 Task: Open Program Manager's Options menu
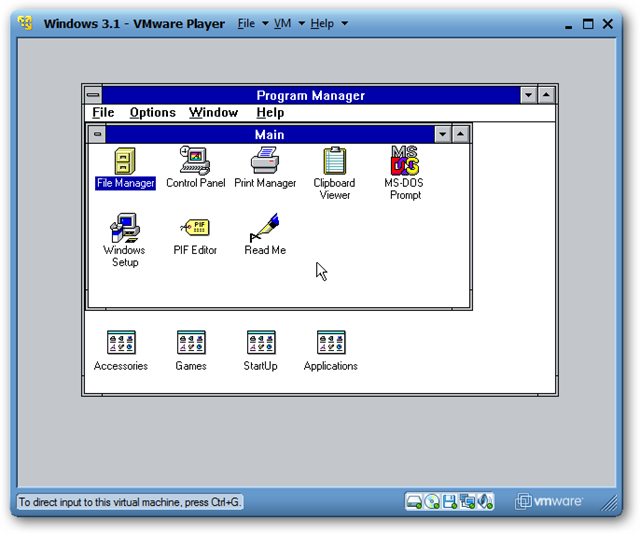pyautogui.click(x=153, y=112)
